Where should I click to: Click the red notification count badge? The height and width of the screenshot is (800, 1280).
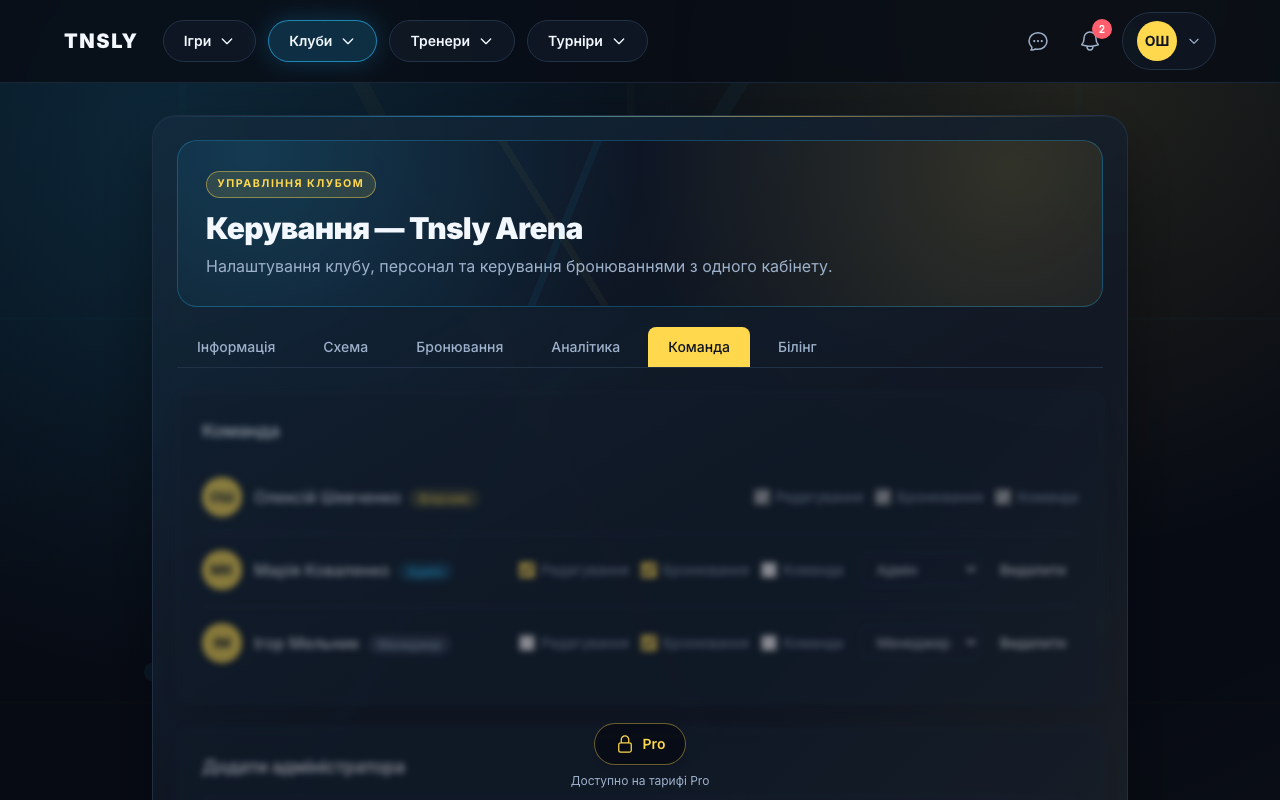click(x=1101, y=29)
